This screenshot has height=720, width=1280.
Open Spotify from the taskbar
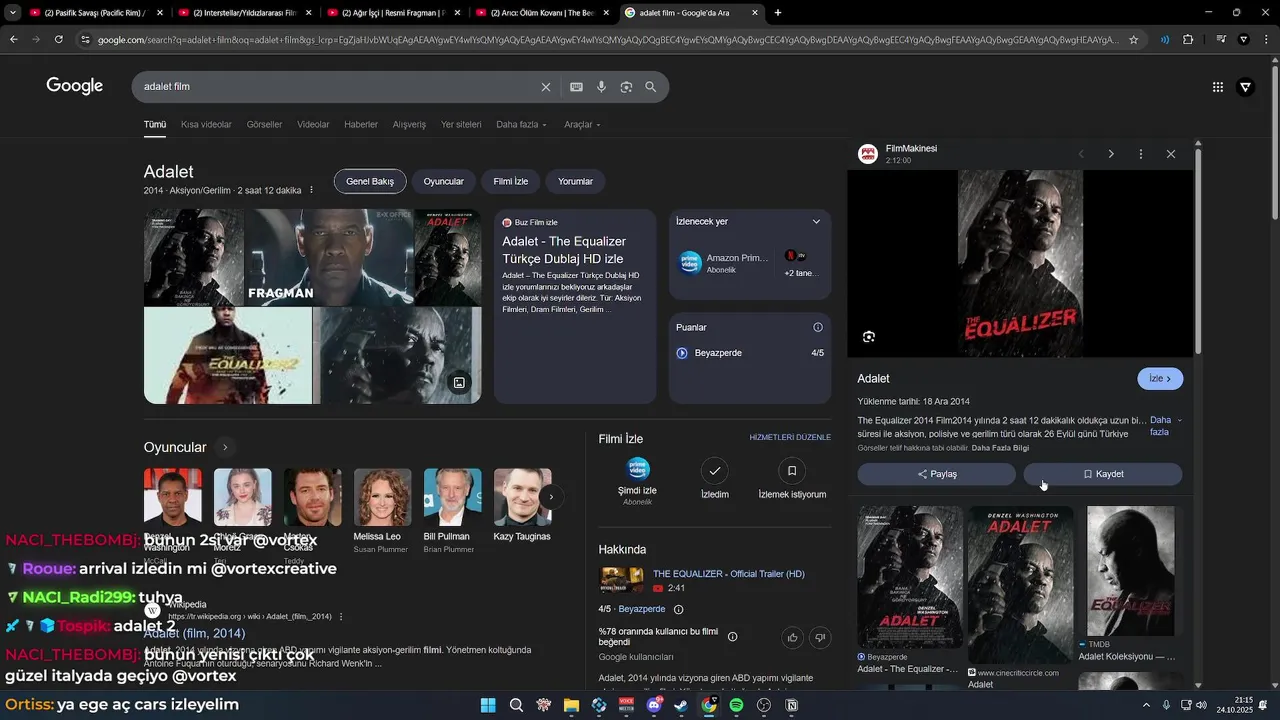coord(736,705)
